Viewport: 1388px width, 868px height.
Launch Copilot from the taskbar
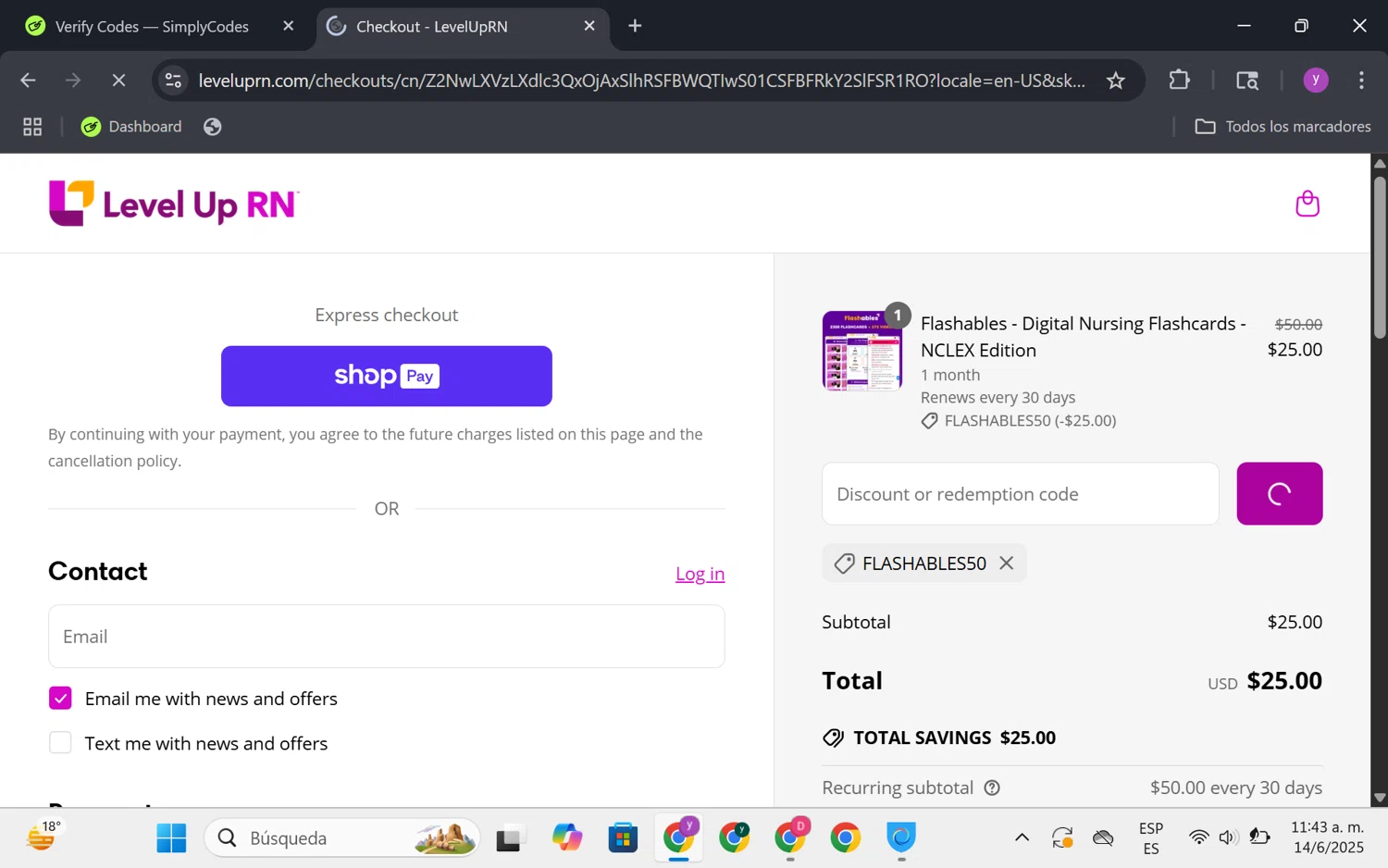pos(567,838)
